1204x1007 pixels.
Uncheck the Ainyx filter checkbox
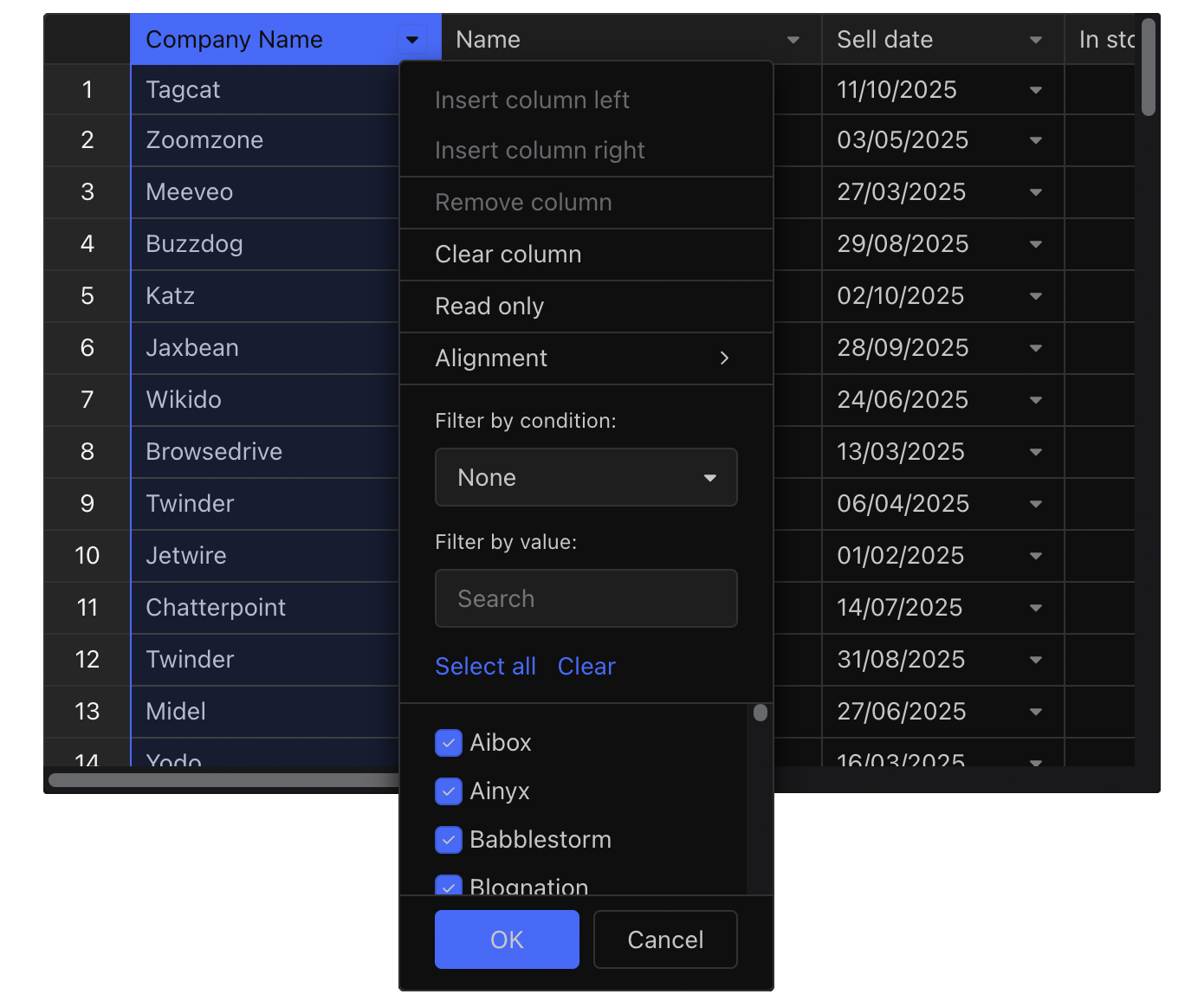pyautogui.click(x=449, y=791)
